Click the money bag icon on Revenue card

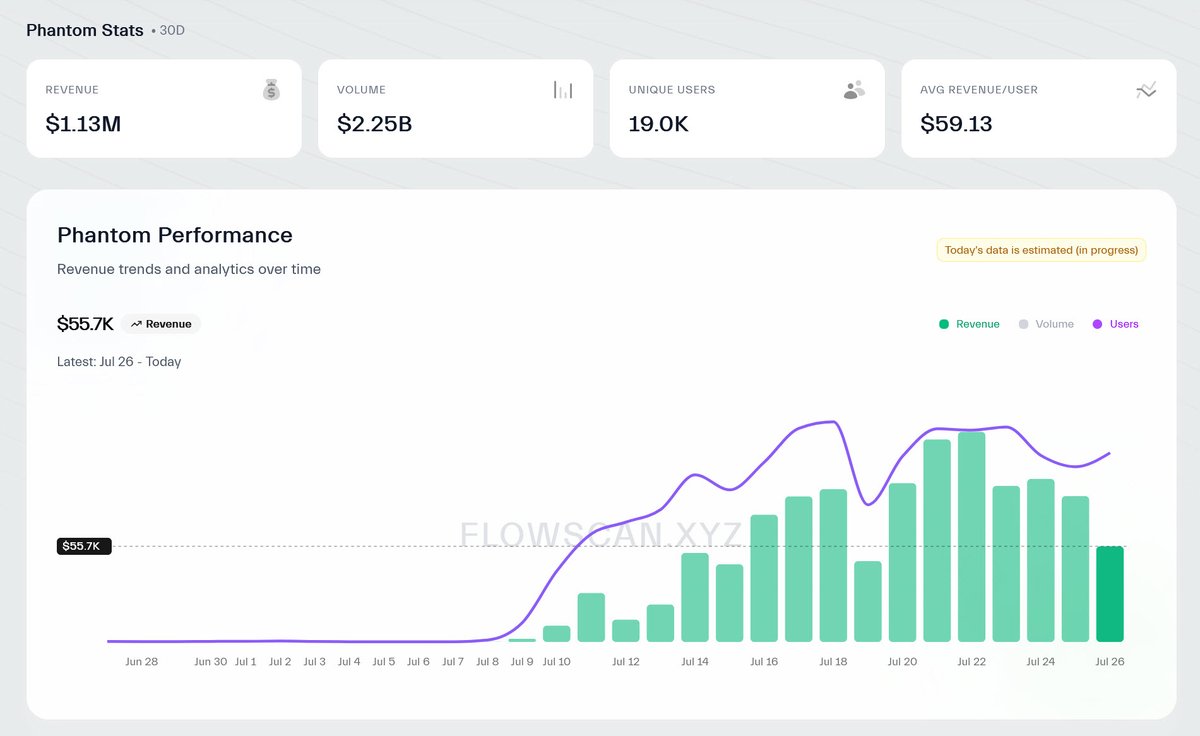pyautogui.click(x=272, y=90)
